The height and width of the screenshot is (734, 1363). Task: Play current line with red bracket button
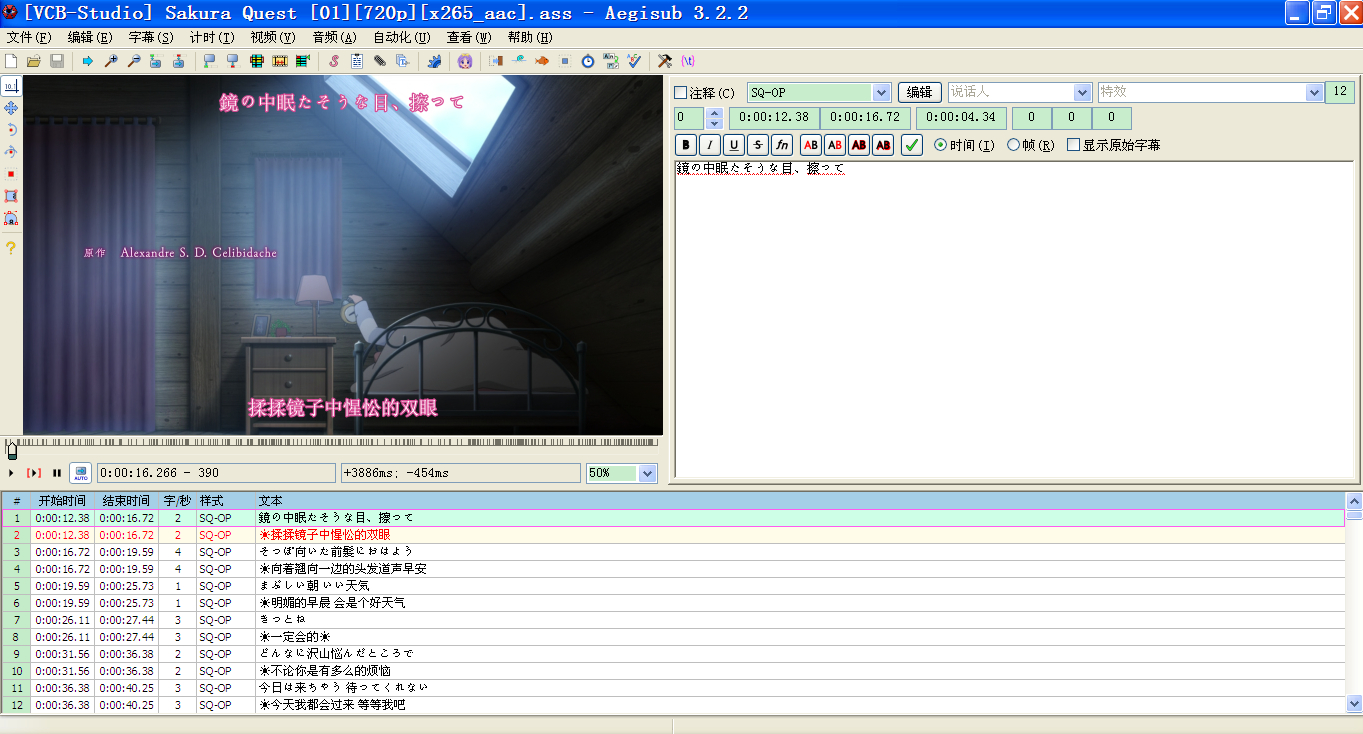click(x=34, y=472)
